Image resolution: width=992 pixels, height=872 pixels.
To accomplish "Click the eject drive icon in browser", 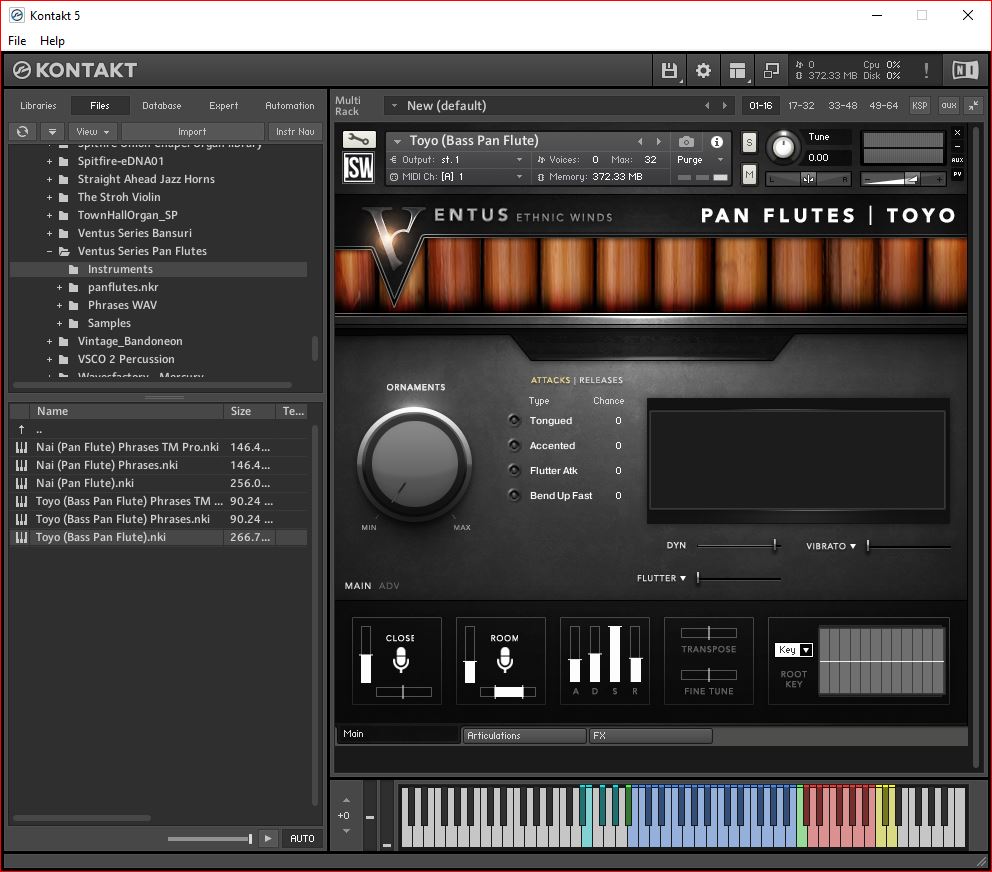I will click(53, 132).
